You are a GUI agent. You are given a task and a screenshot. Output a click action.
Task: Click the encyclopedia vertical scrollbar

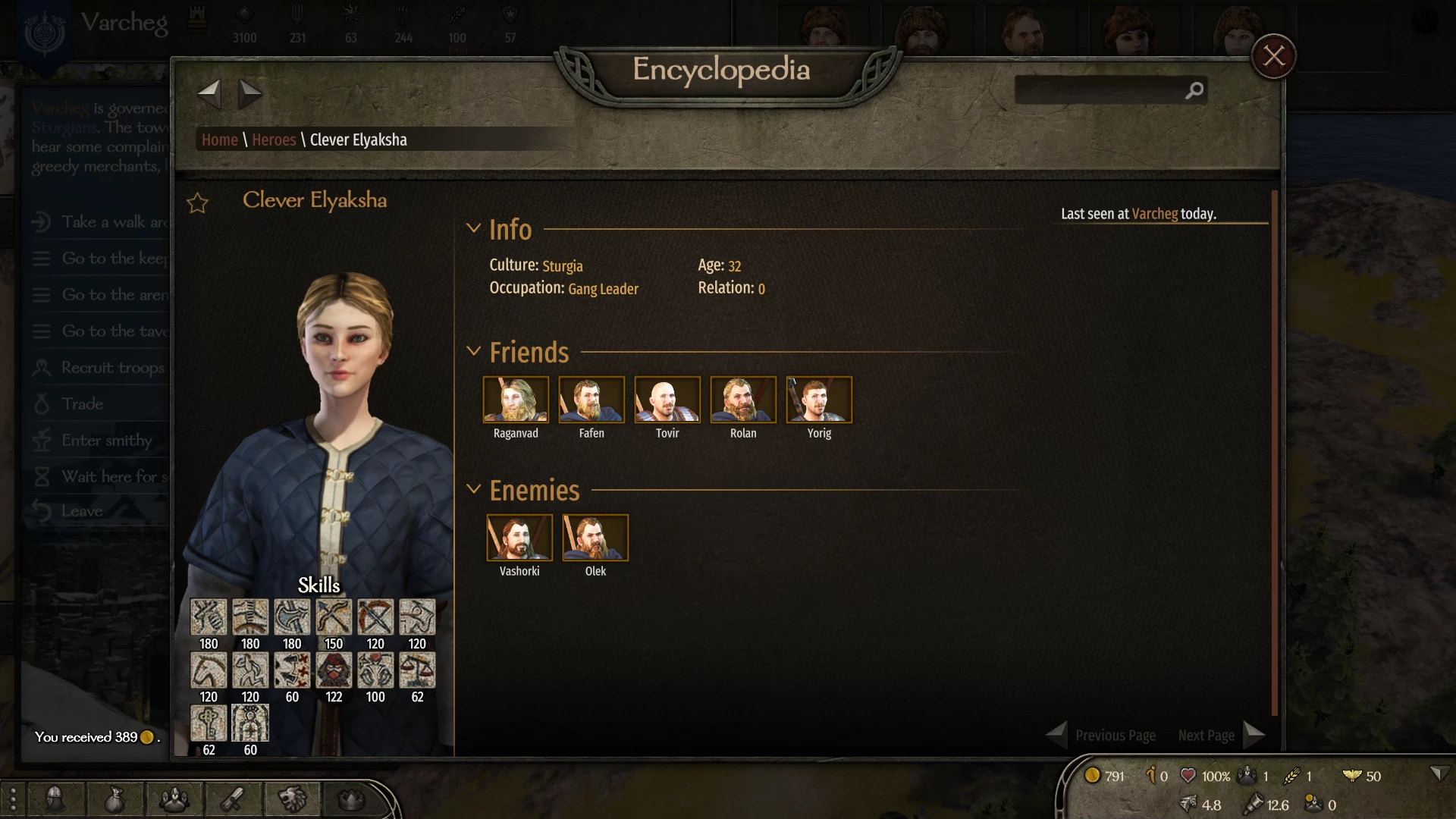point(1275,453)
